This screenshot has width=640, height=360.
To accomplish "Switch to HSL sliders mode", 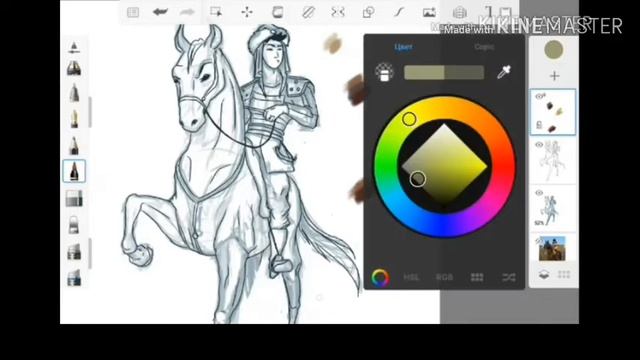I will click(x=411, y=278).
